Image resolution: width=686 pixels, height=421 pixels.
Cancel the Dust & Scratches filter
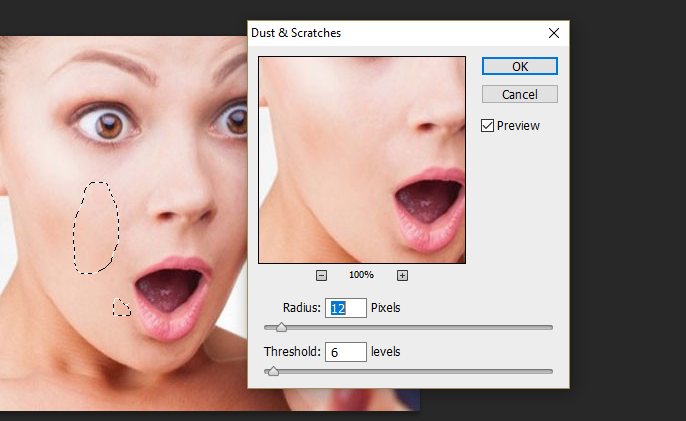[520, 95]
